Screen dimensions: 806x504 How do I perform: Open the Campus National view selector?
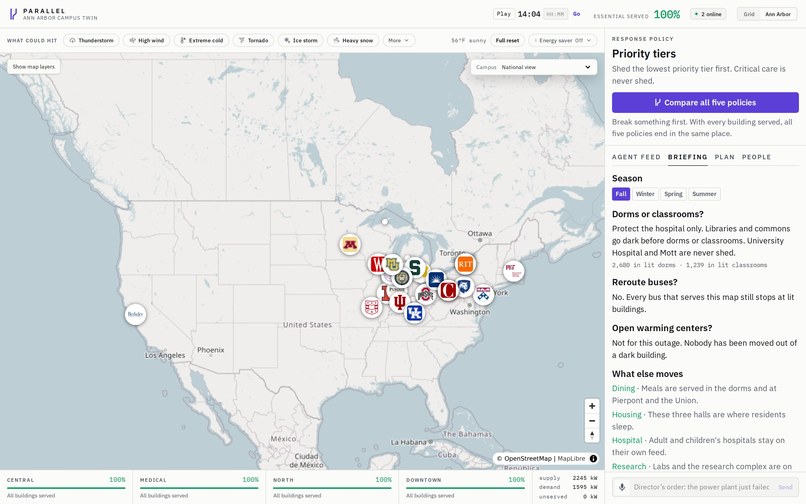[x=534, y=67]
